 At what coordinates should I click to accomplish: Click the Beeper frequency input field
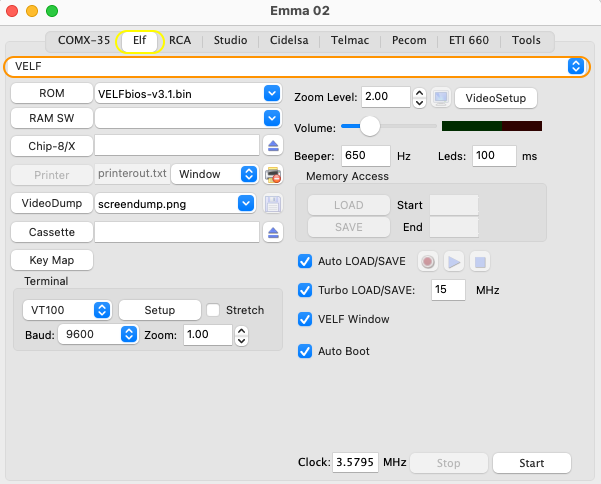[366, 156]
